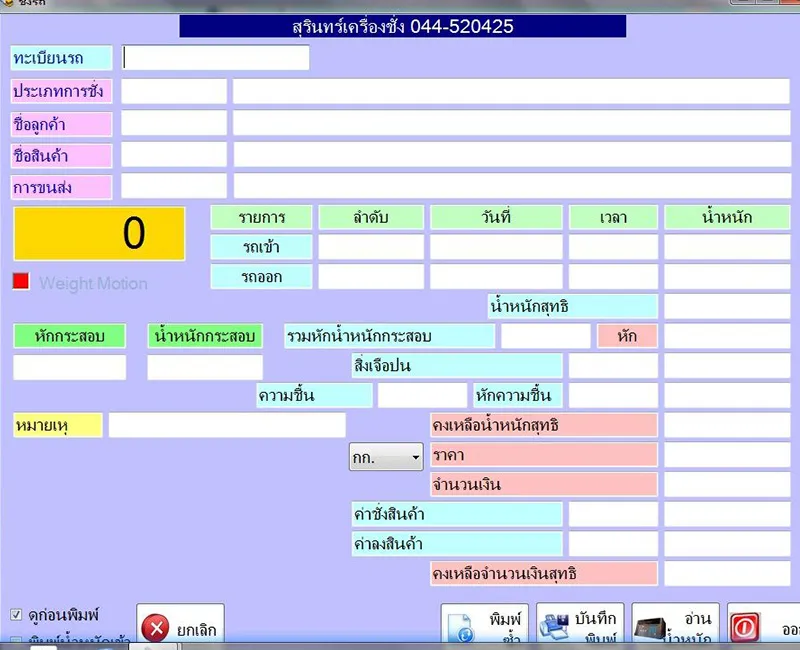Screen dimensions: 800x650
Task: Click the รถเข้า row label
Action: pos(261,247)
